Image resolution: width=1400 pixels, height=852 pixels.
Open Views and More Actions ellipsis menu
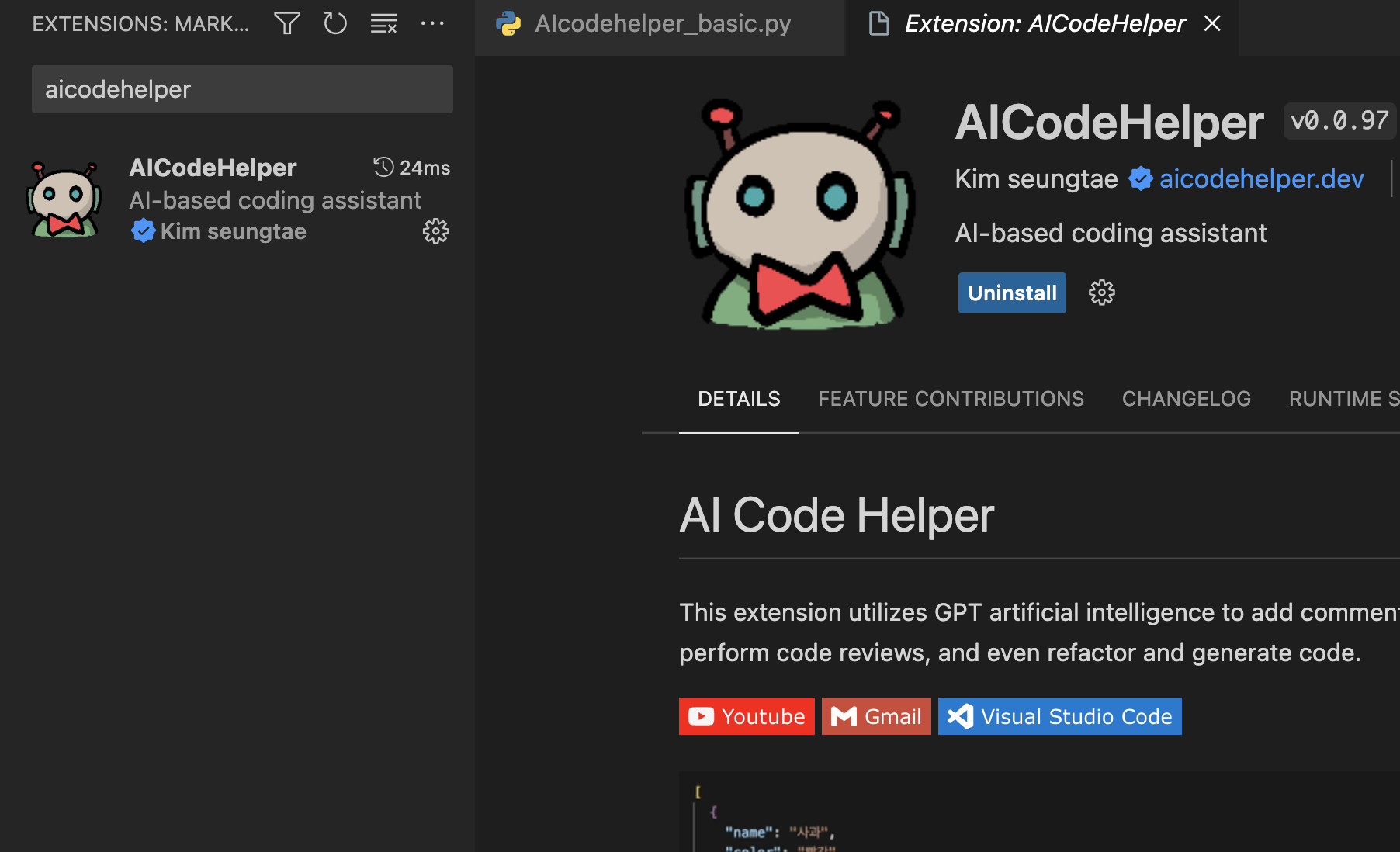pyautogui.click(x=432, y=23)
